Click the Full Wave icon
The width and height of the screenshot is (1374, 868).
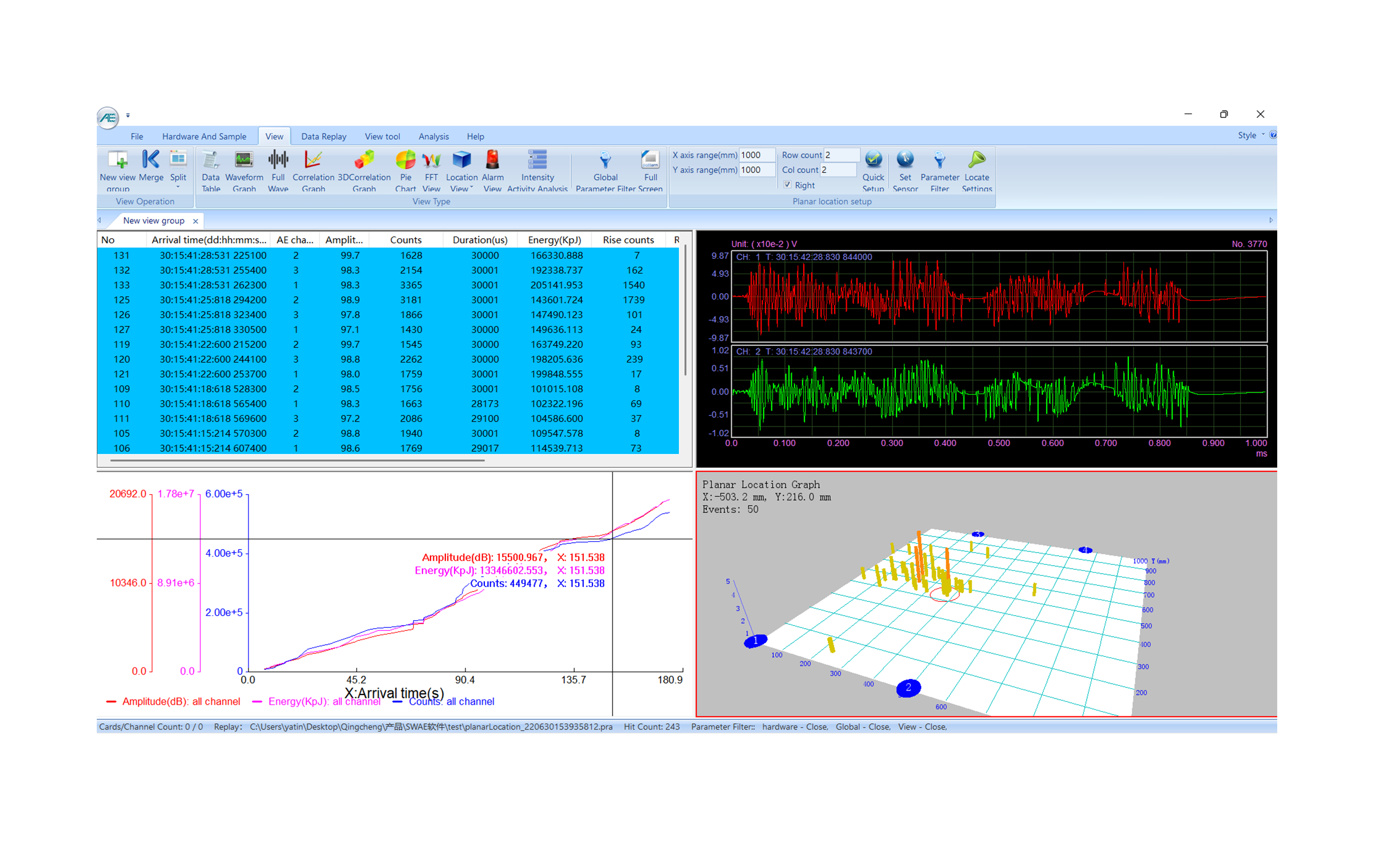tap(278, 160)
